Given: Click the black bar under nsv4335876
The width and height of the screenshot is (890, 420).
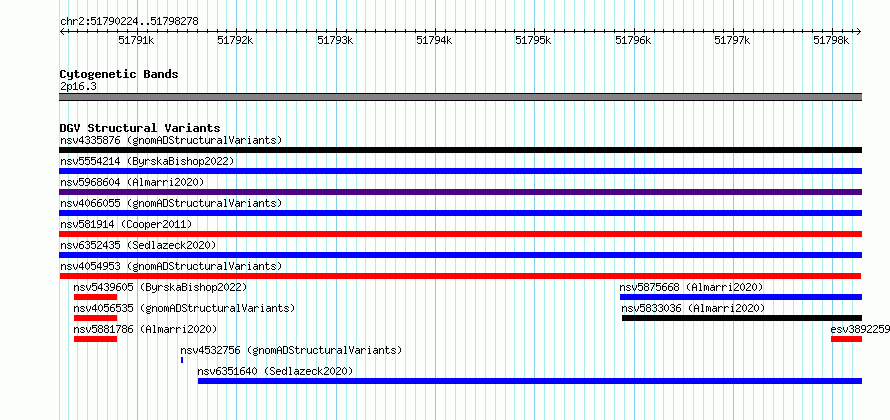Looking at the screenshot, I should [x=460, y=150].
